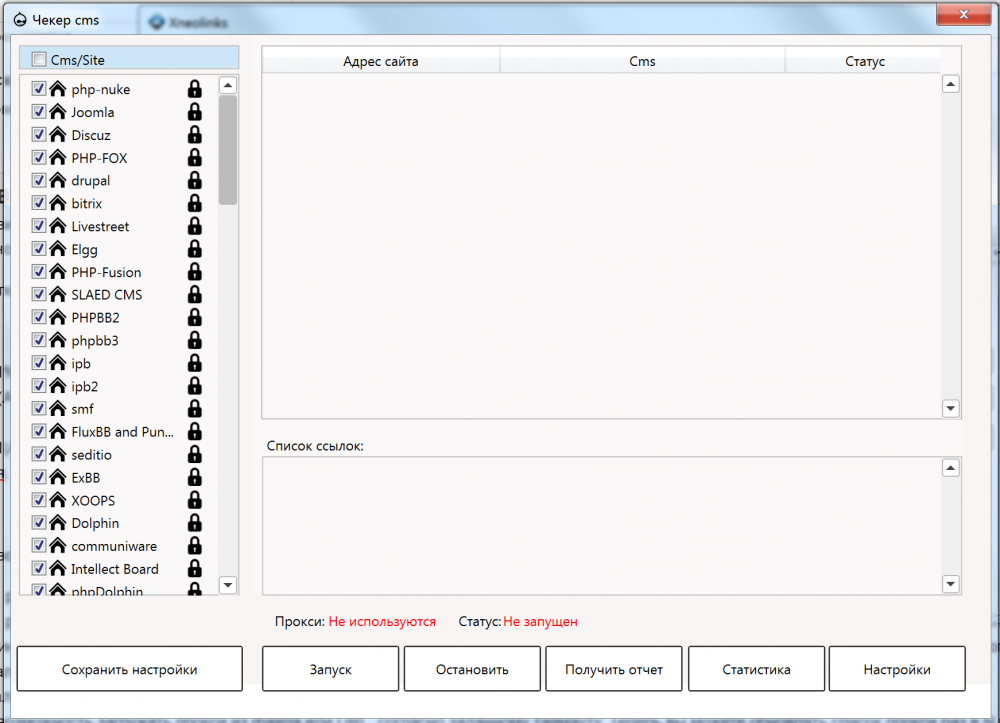Uncheck the php-nuke checkbox

pyautogui.click(x=39, y=89)
